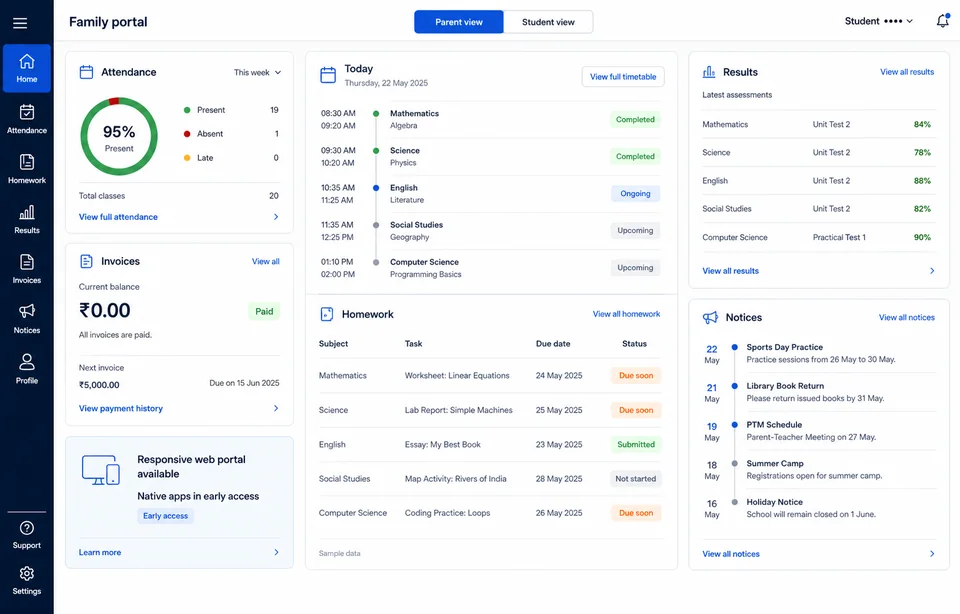Viewport: 960px width, 614px height.
Task: Click View all in the Invoices card
Action: pyautogui.click(x=266, y=261)
